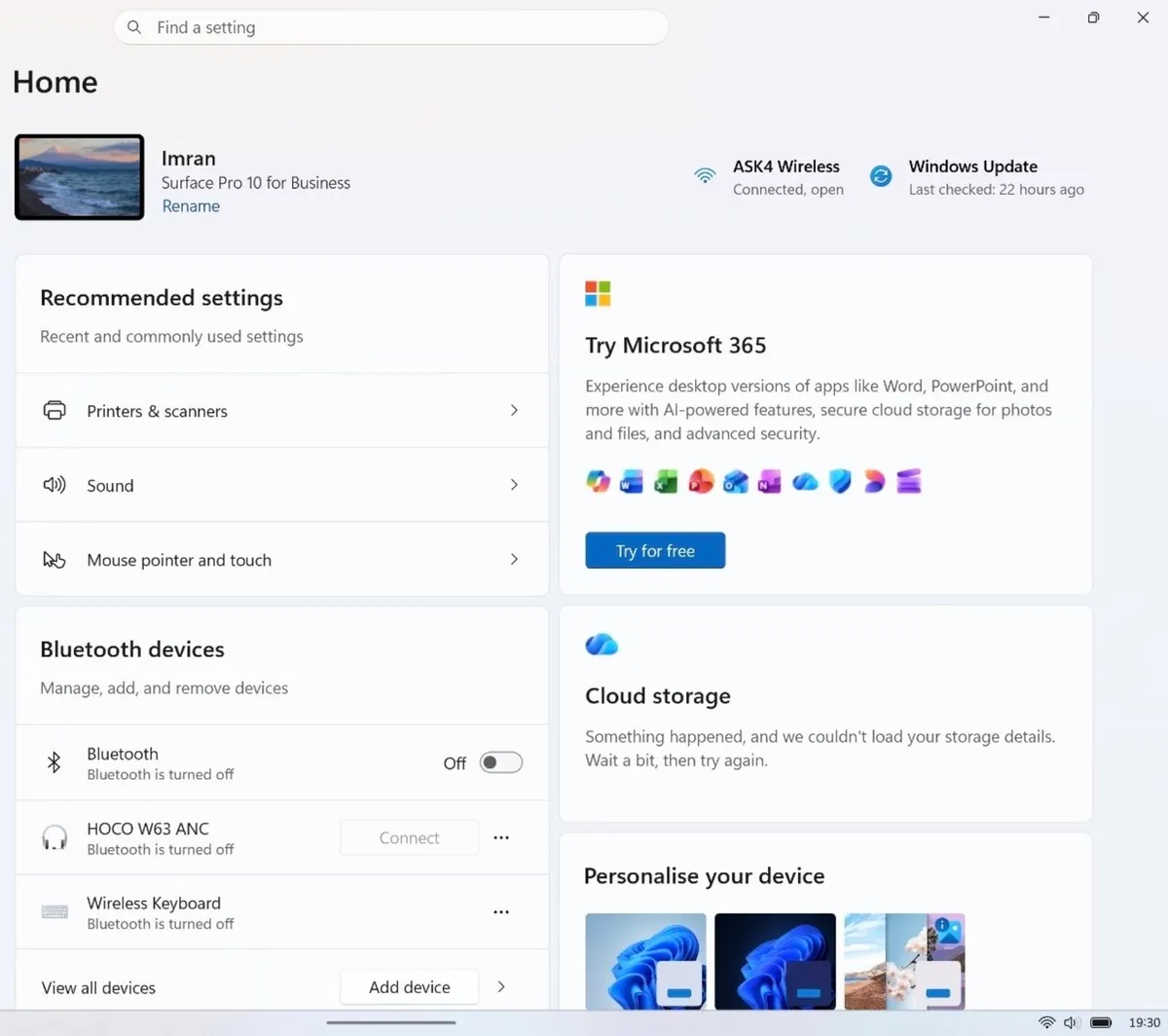Click the Excel app icon
The image size is (1168, 1036).
coord(666,481)
